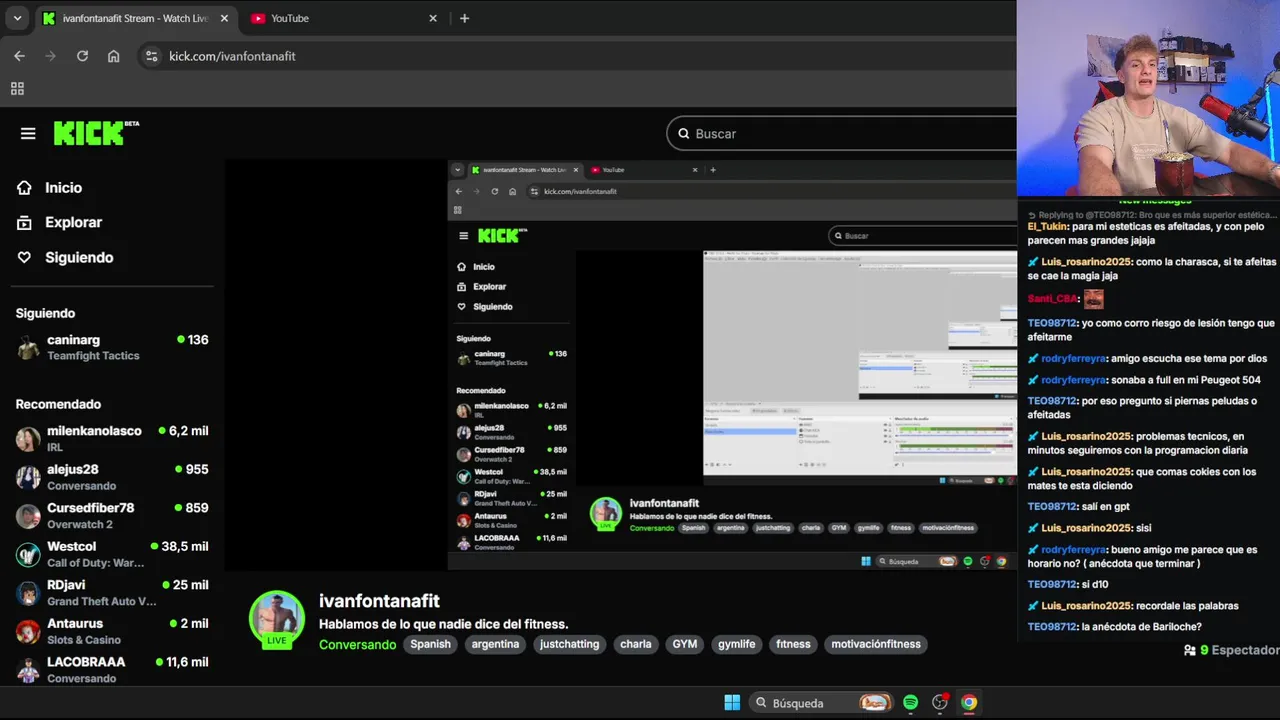Click Luis_rosarino2025 in the 'sisi' message
Image resolution: width=1280 pixels, height=720 pixels.
coord(1087,528)
